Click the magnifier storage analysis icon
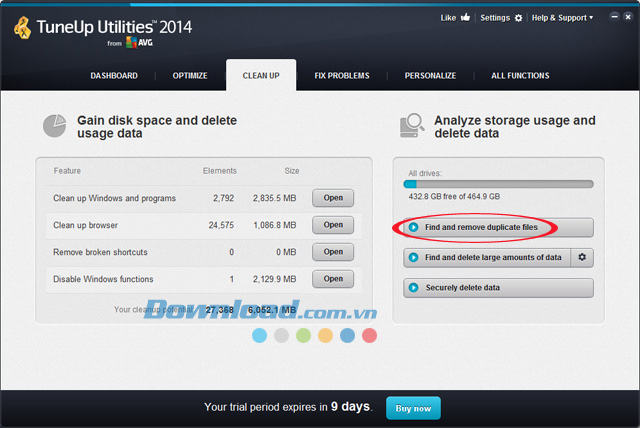 point(410,126)
